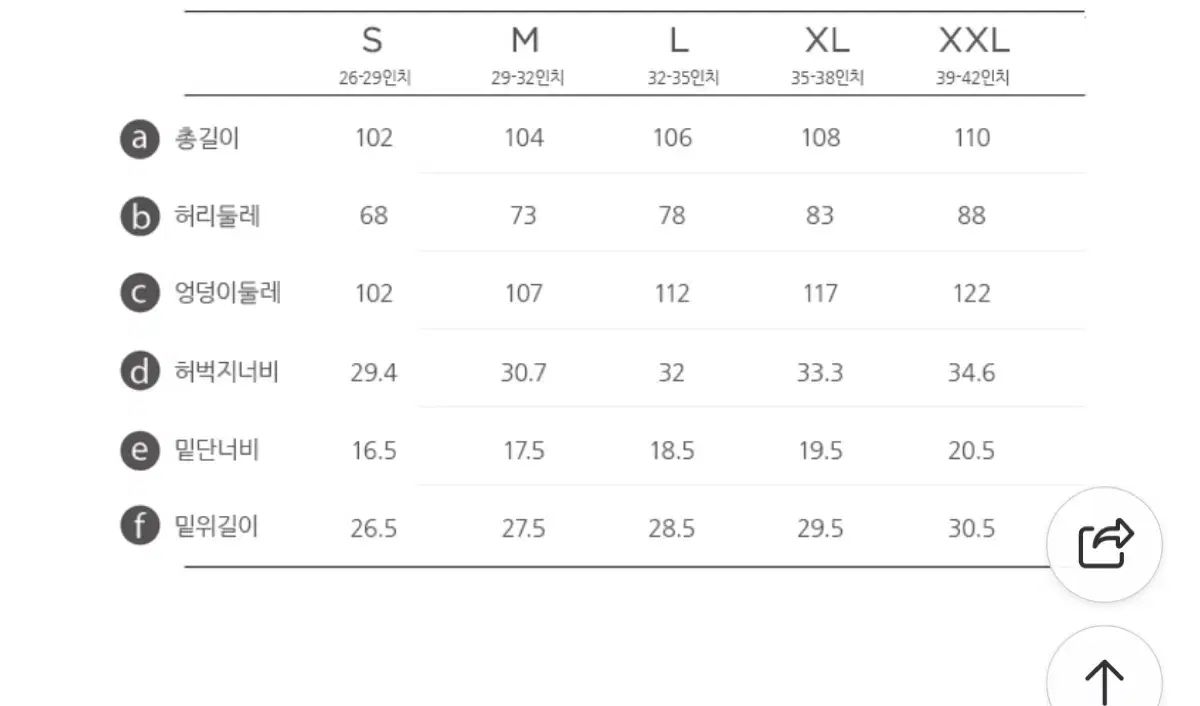Viewport: 1200px width, 706px height.
Task: Select the circled 'c' 엉덩이둘레 marker
Action: coord(140,294)
